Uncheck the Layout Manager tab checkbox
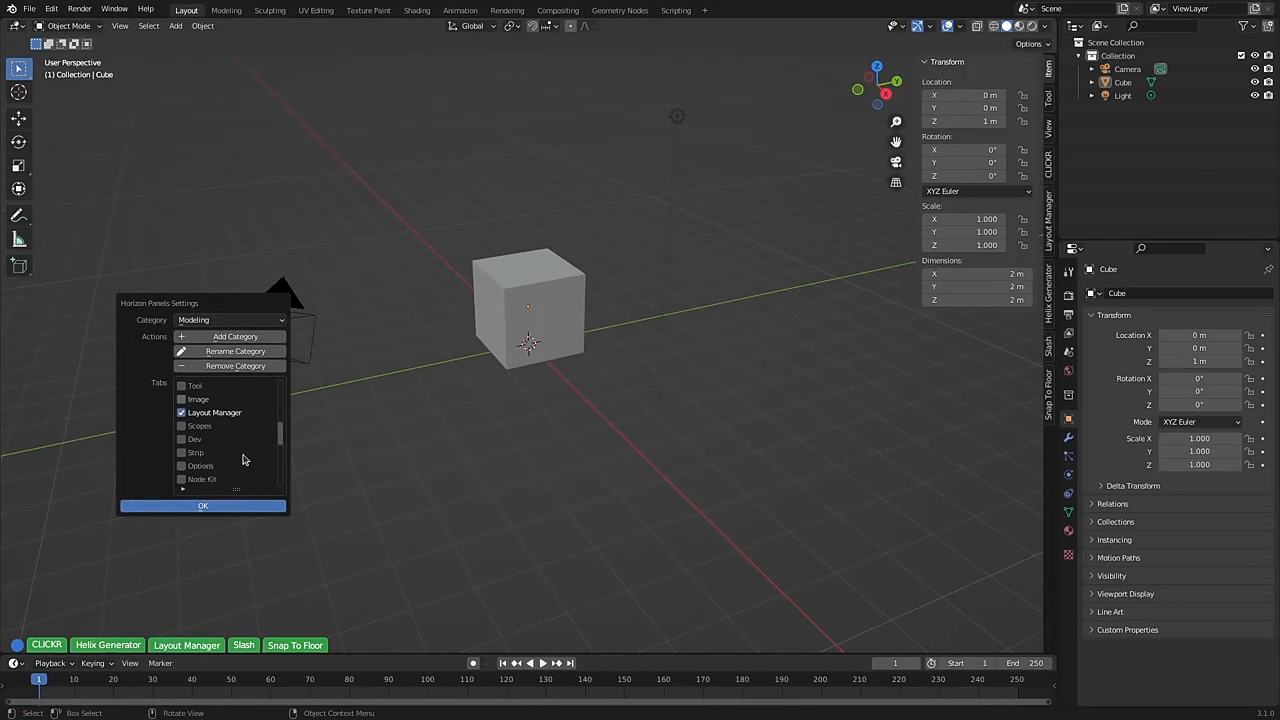This screenshot has height=720, width=1280. click(x=182, y=412)
